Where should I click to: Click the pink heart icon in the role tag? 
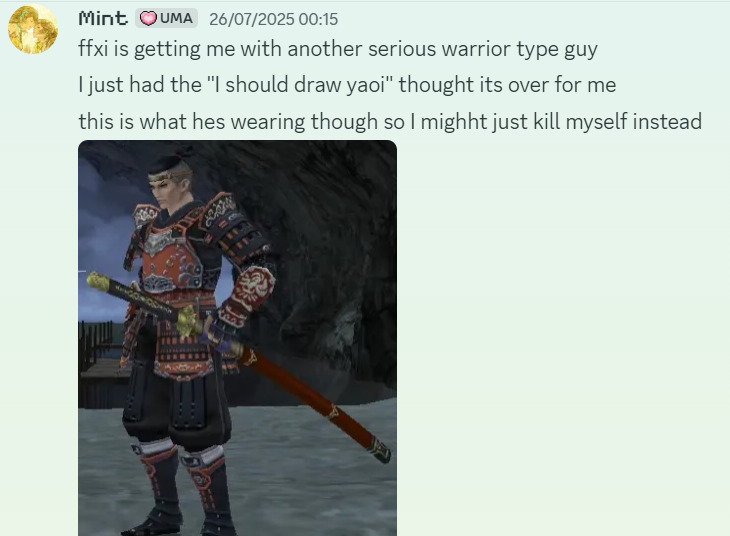coord(148,19)
